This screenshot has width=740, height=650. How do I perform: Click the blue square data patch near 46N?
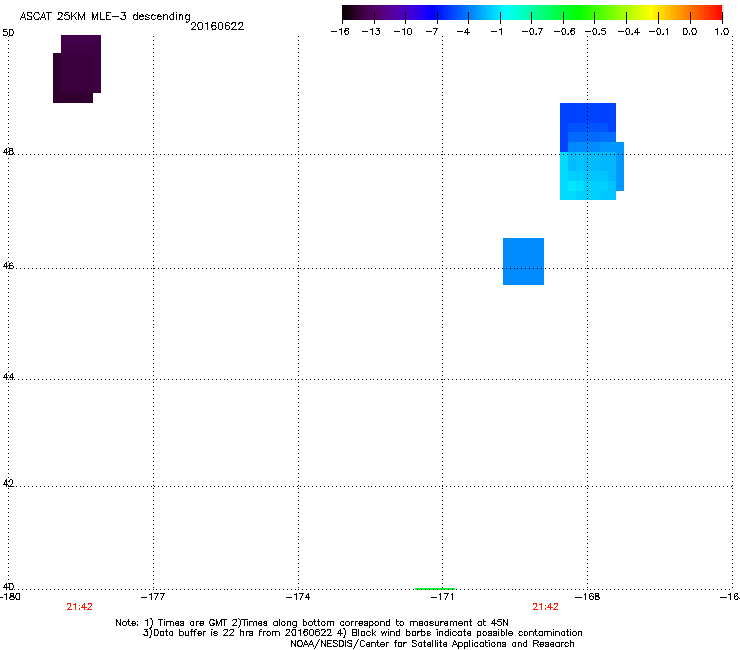(523, 262)
